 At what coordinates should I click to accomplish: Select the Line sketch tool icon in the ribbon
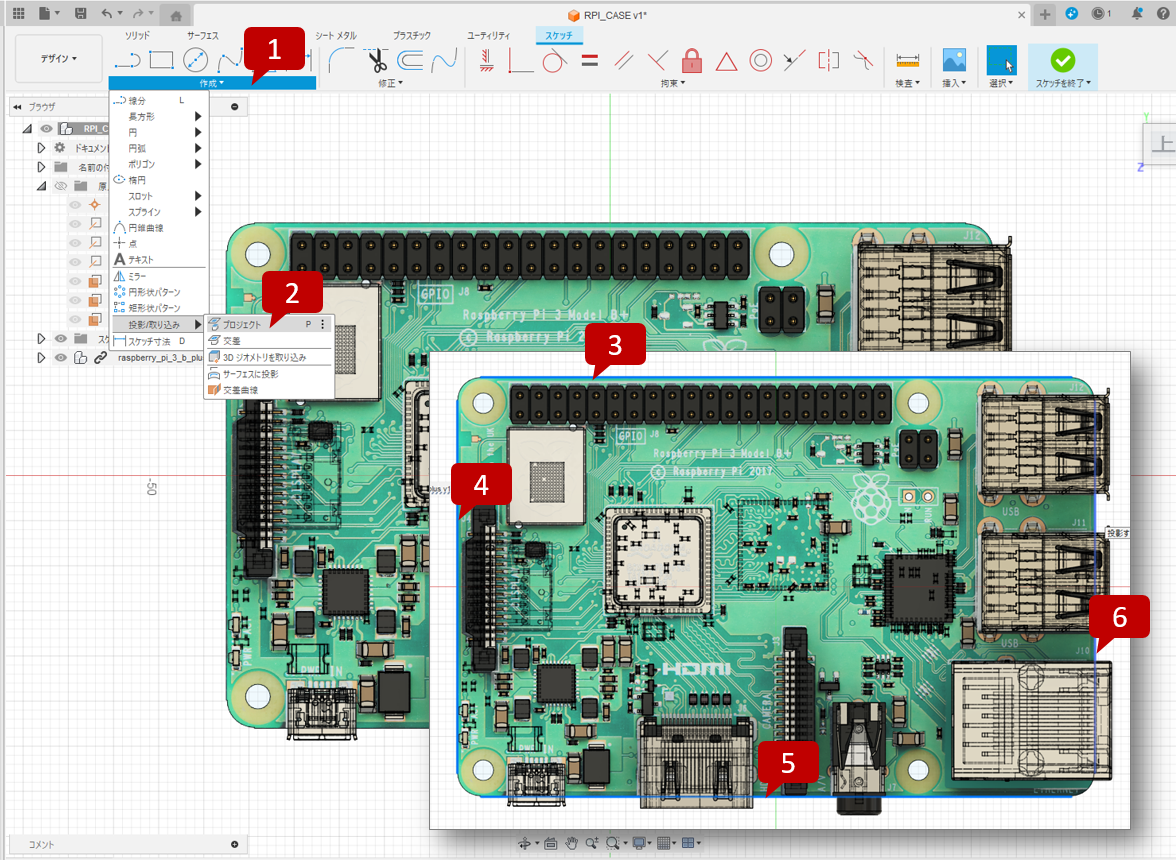(x=127, y=60)
